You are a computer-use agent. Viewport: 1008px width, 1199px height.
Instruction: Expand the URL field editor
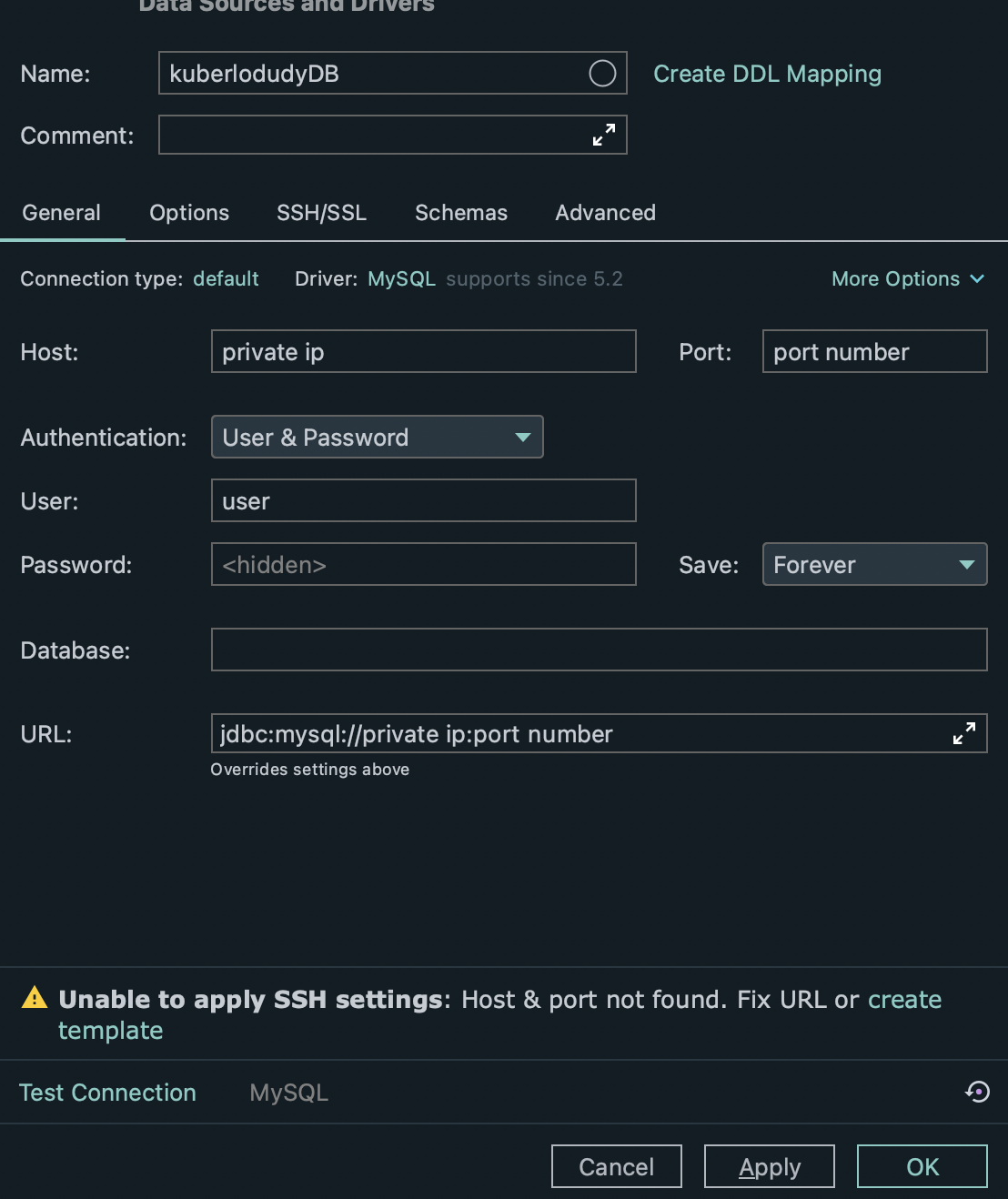coord(964,733)
